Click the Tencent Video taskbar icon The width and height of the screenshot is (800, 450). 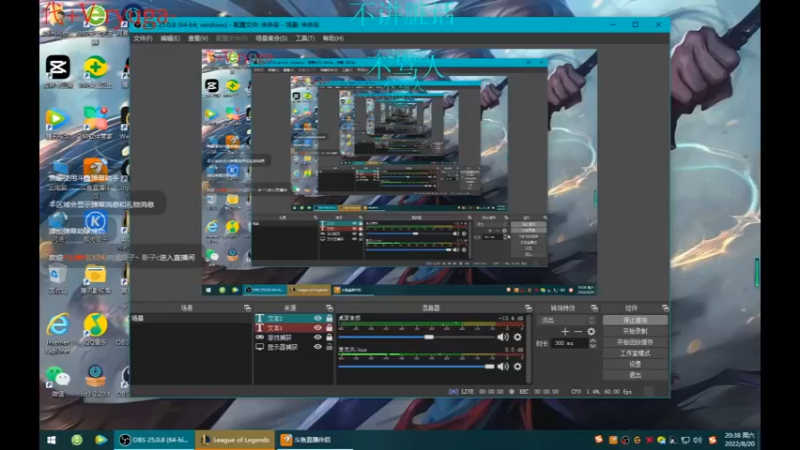(101, 440)
